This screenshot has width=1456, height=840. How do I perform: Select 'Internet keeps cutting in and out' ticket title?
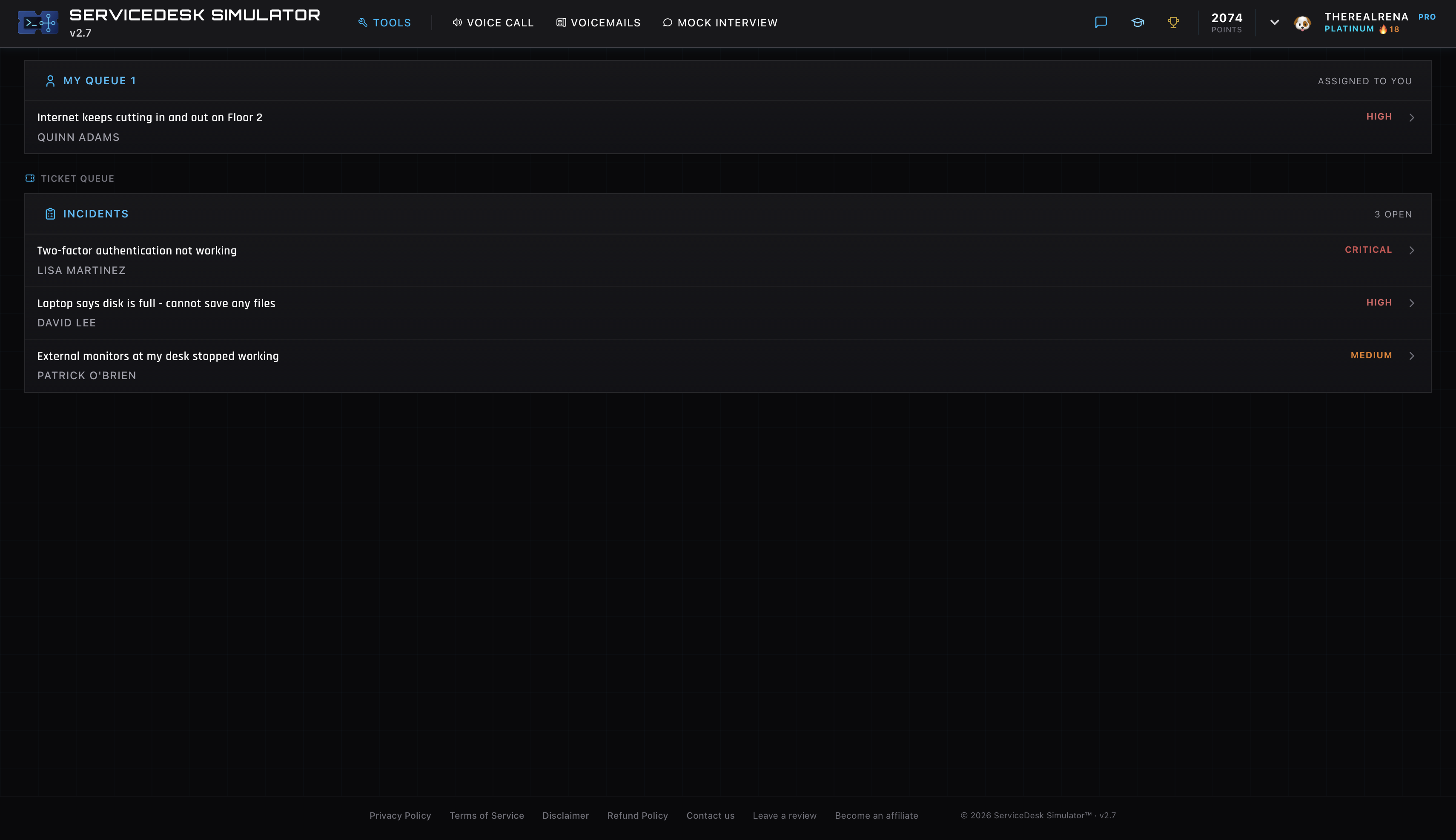149,118
